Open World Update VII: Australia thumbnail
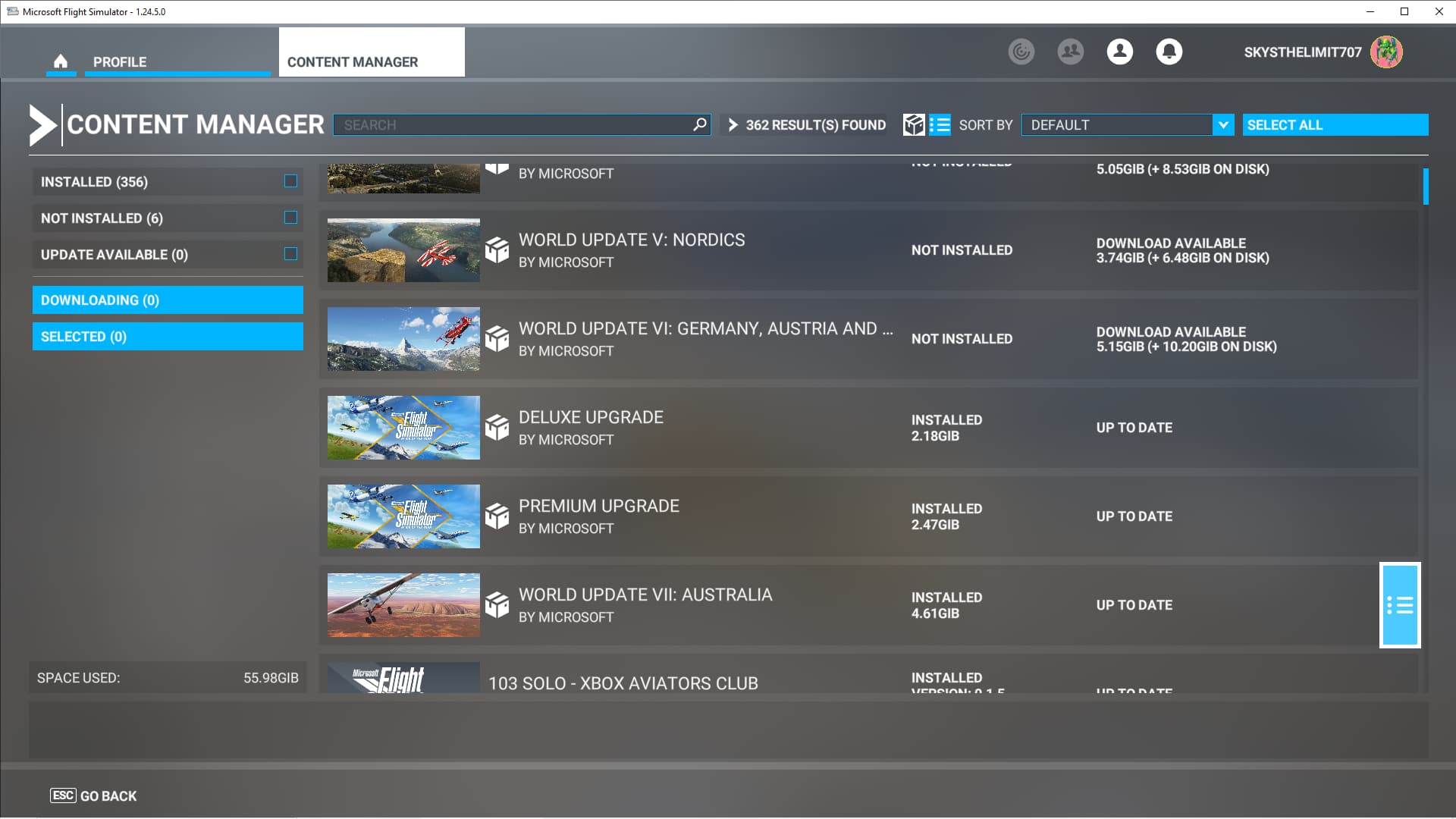The width and height of the screenshot is (1456, 819). tap(403, 605)
